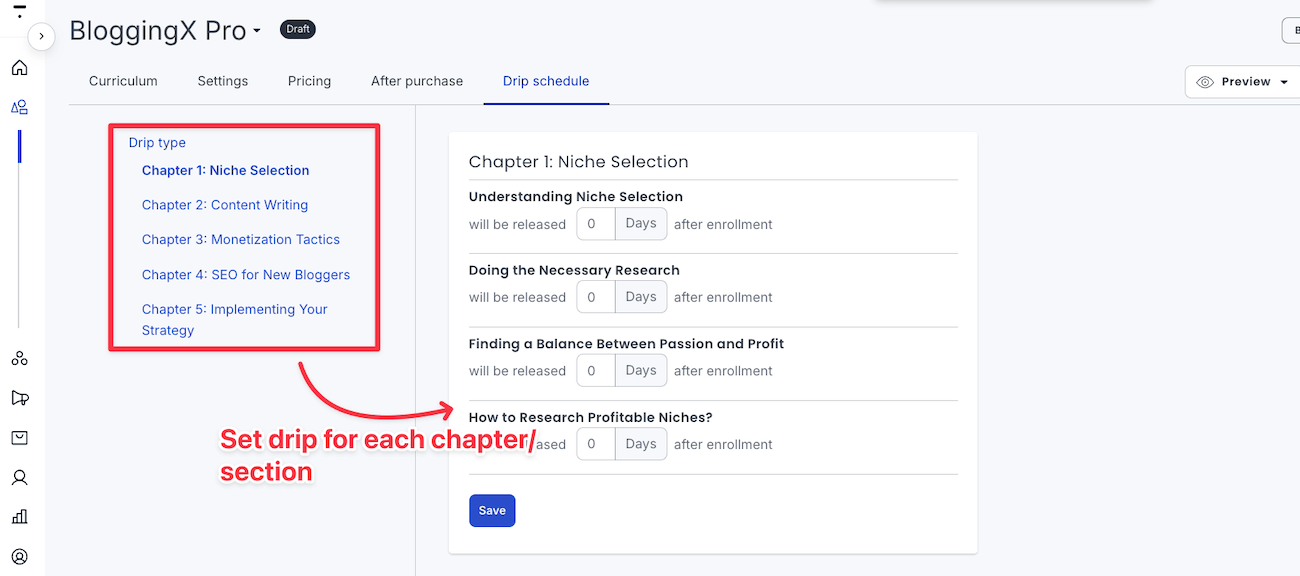Select Chapter 4: SEO for New Bloggers
The height and width of the screenshot is (576, 1300).
246,275
